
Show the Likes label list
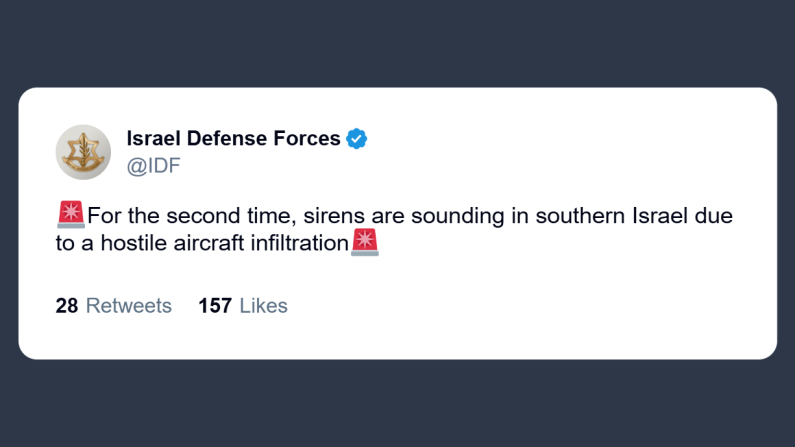pyautogui.click(x=263, y=306)
